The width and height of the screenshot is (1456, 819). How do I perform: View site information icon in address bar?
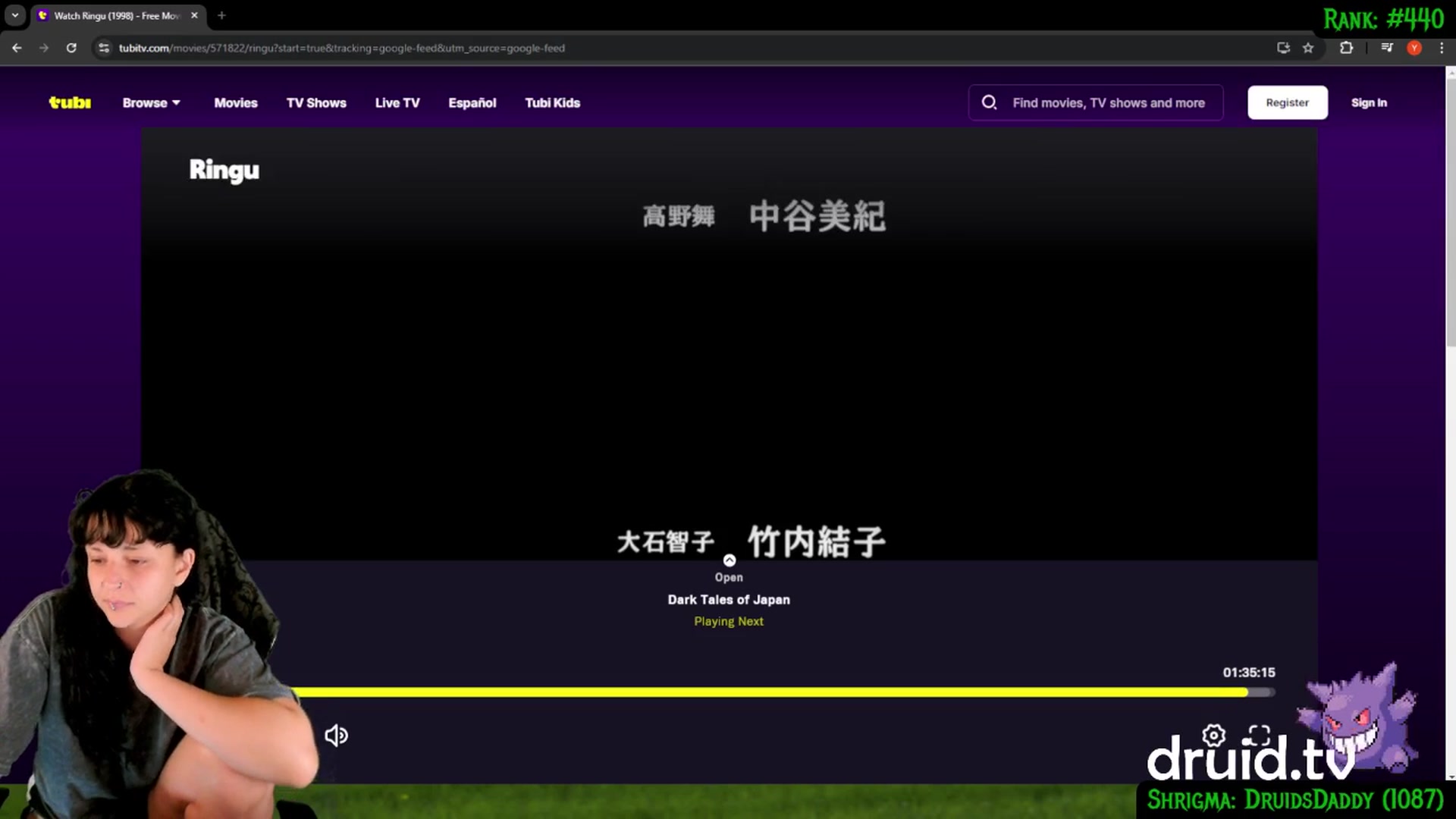104,48
